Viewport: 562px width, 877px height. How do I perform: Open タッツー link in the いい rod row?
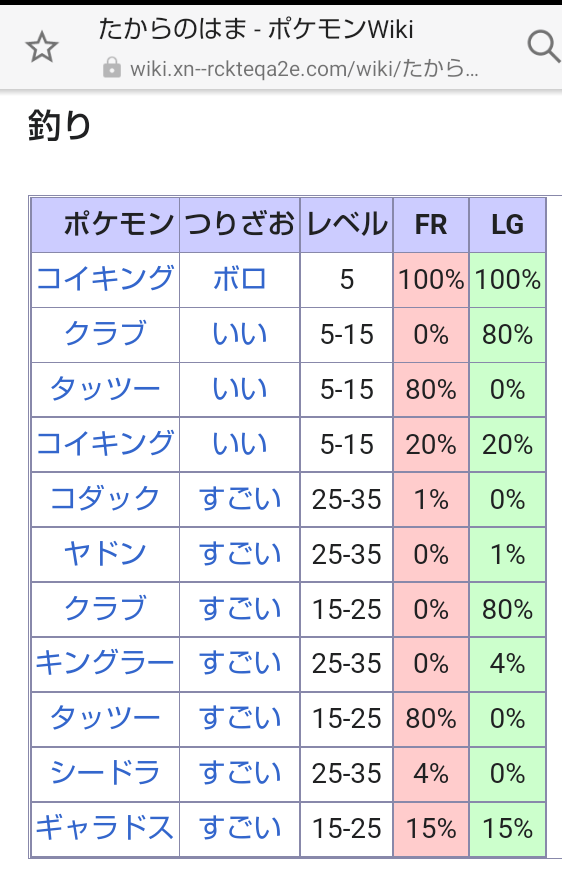(105, 389)
